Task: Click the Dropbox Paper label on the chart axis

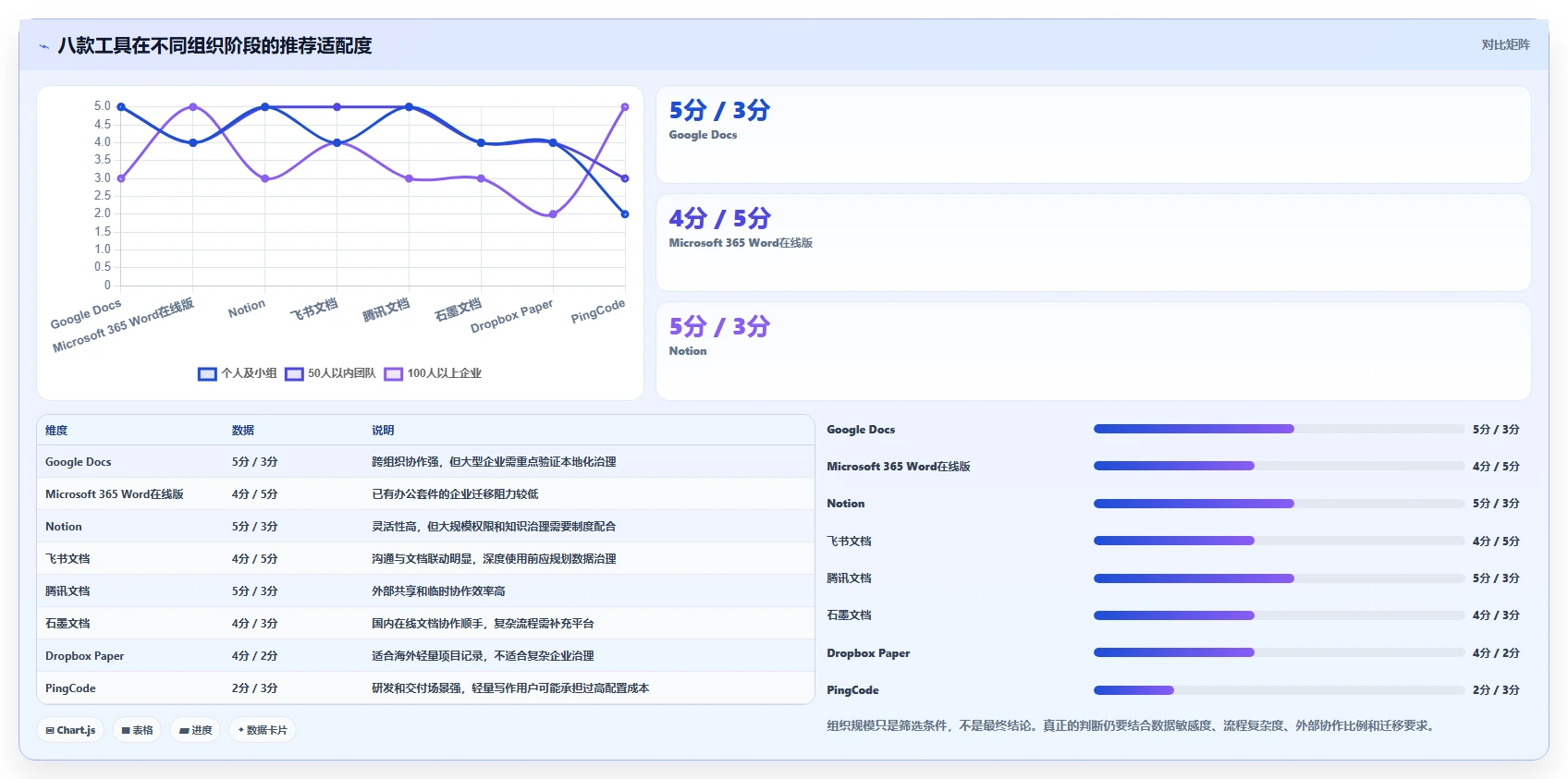Action: click(x=511, y=316)
